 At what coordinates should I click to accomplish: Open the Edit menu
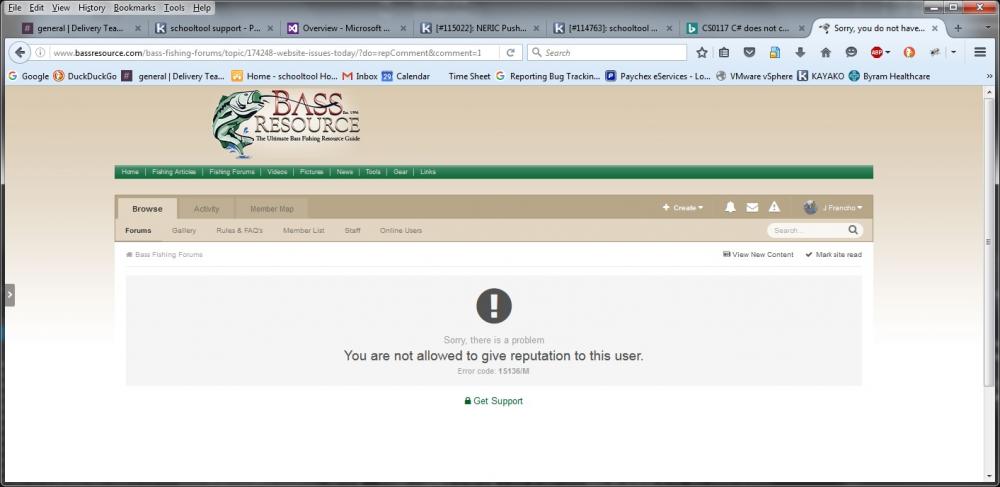tap(36, 8)
